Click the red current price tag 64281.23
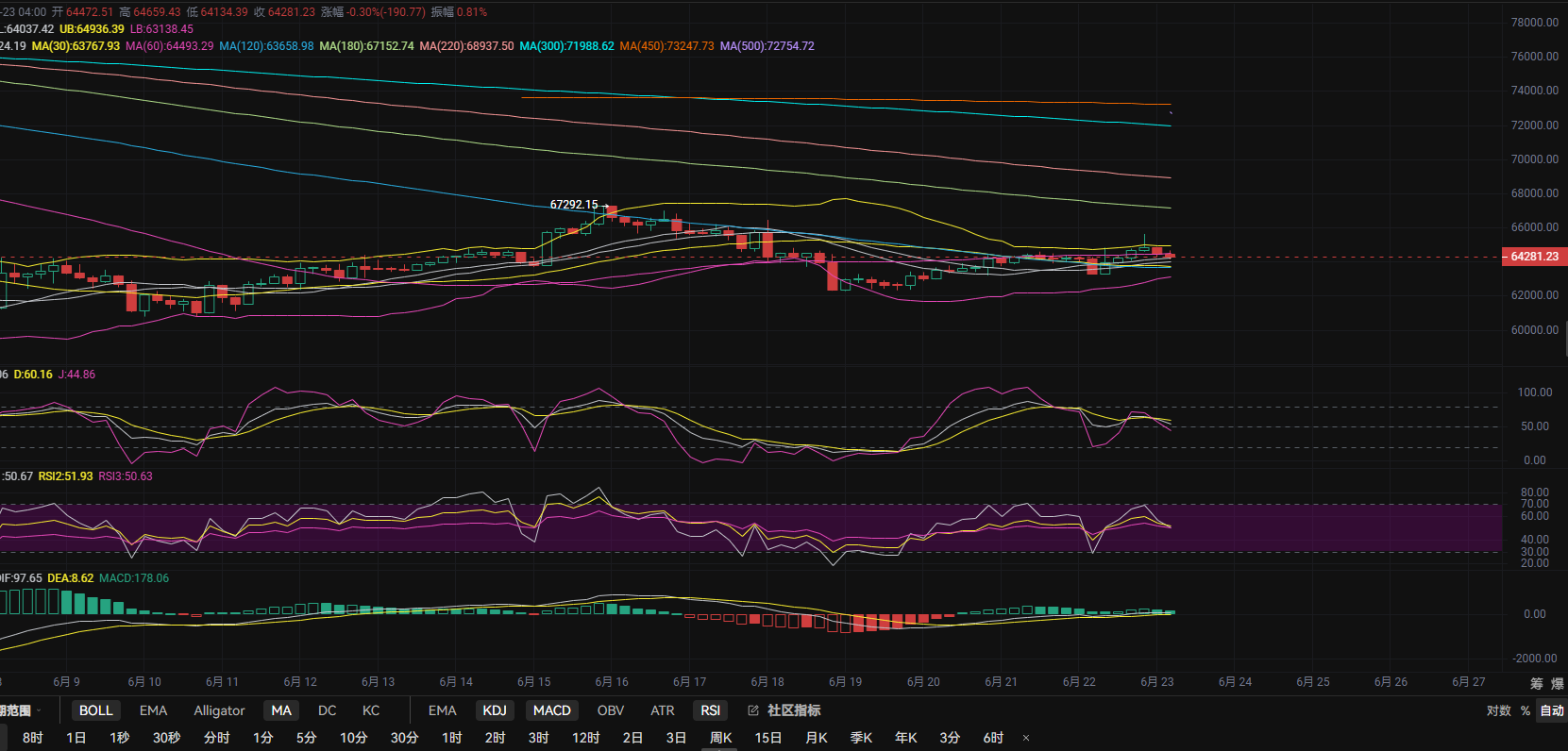The height and width of the screenshot is (751, 1568). click(1534, 257)
